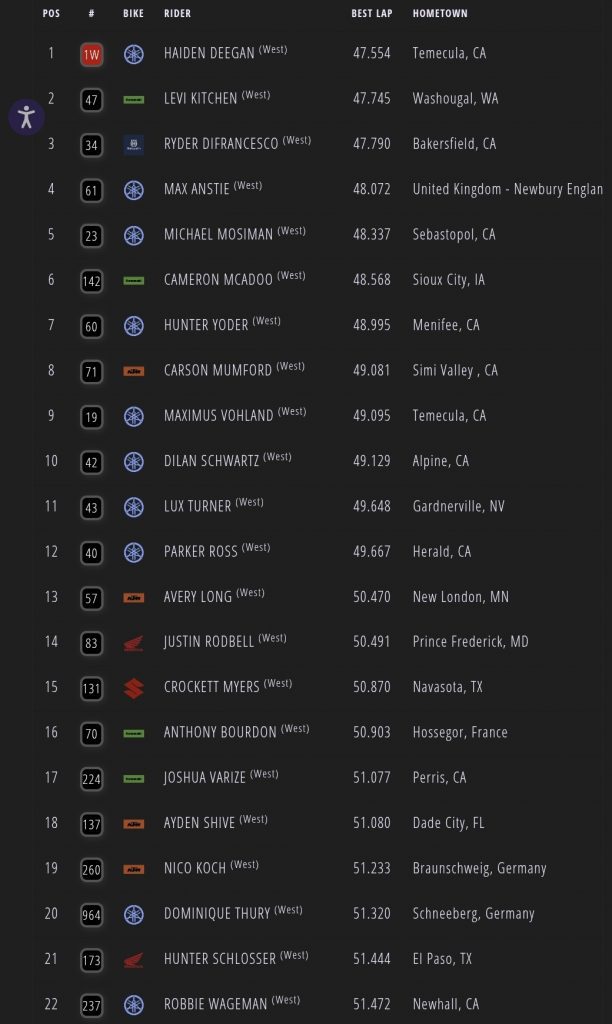Click Justin Rodbell's Honda bike logo

pos(133,643)
